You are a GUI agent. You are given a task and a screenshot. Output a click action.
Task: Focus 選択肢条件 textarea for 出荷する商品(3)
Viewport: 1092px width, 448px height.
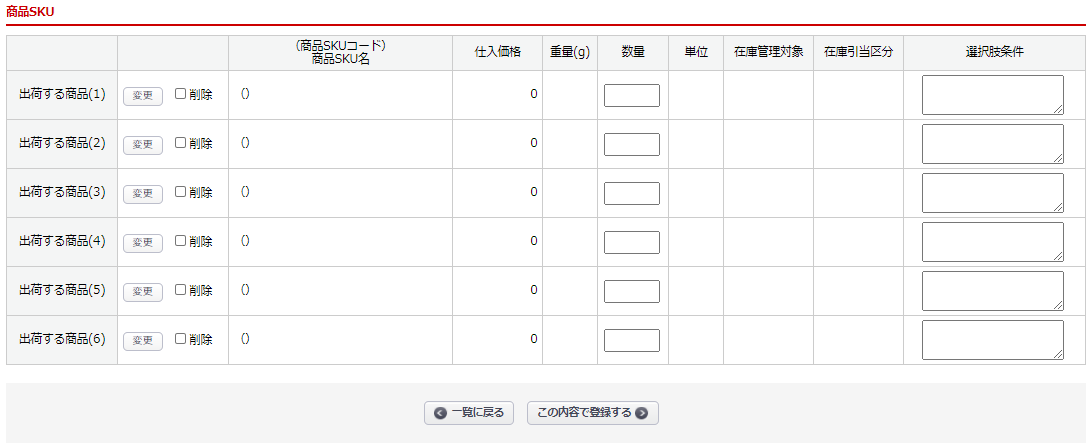point(992,193)
